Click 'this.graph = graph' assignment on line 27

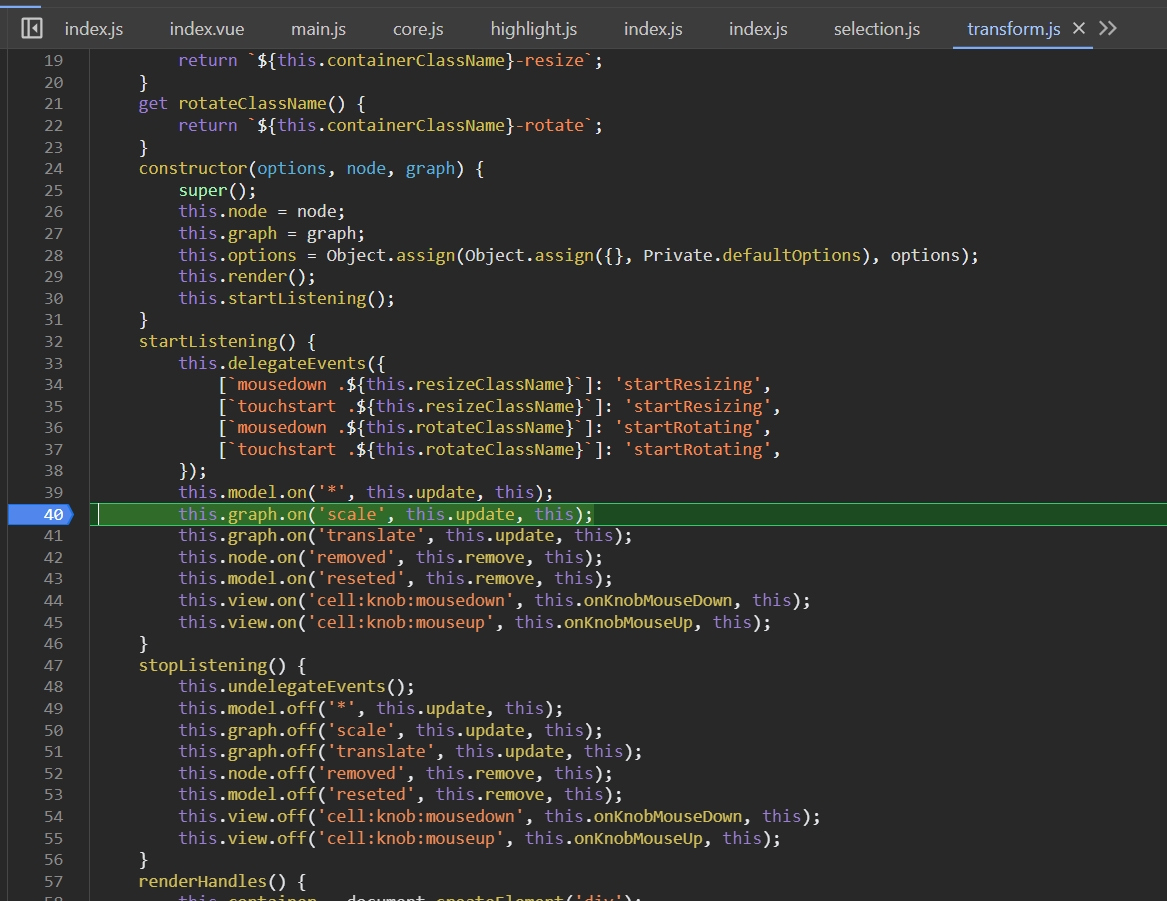271,234
